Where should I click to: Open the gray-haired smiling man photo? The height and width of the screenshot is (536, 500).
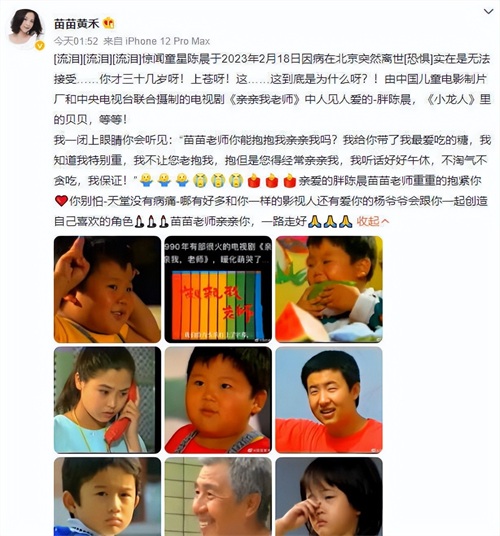tap(218, 497)
